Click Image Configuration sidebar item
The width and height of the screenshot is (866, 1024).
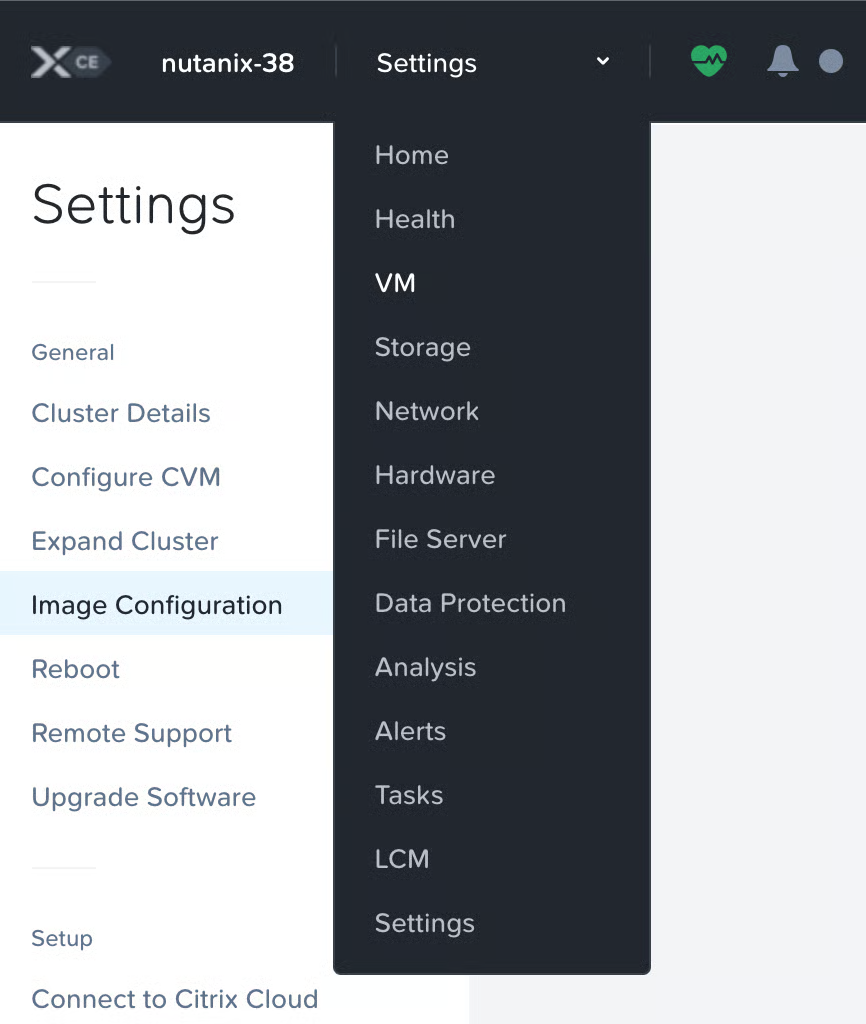(156, 605)
